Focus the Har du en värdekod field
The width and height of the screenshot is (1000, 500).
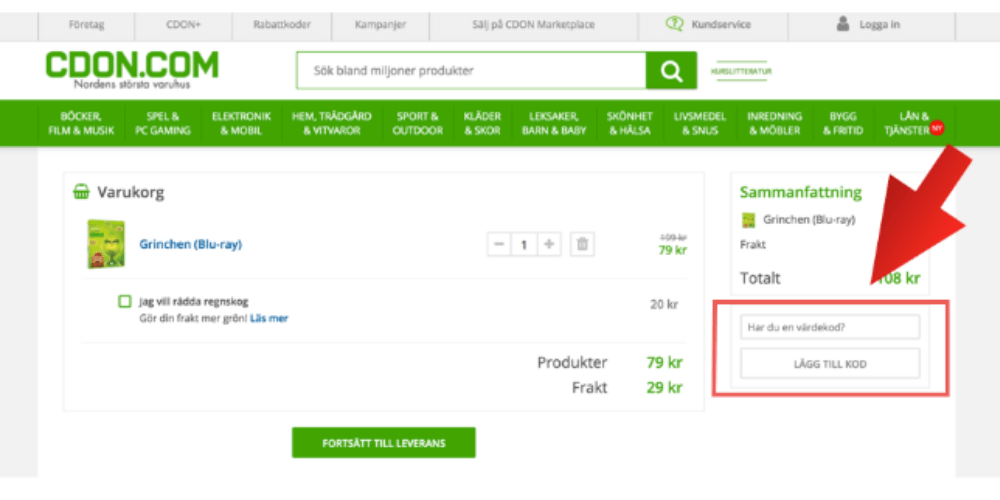(830, 327)
